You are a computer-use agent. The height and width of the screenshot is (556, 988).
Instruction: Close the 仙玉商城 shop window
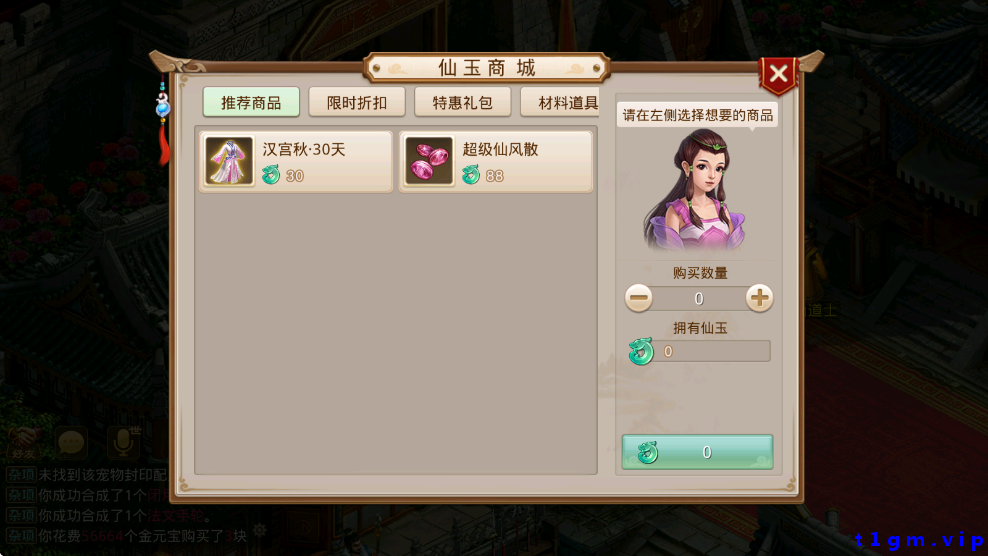point(779,74)
